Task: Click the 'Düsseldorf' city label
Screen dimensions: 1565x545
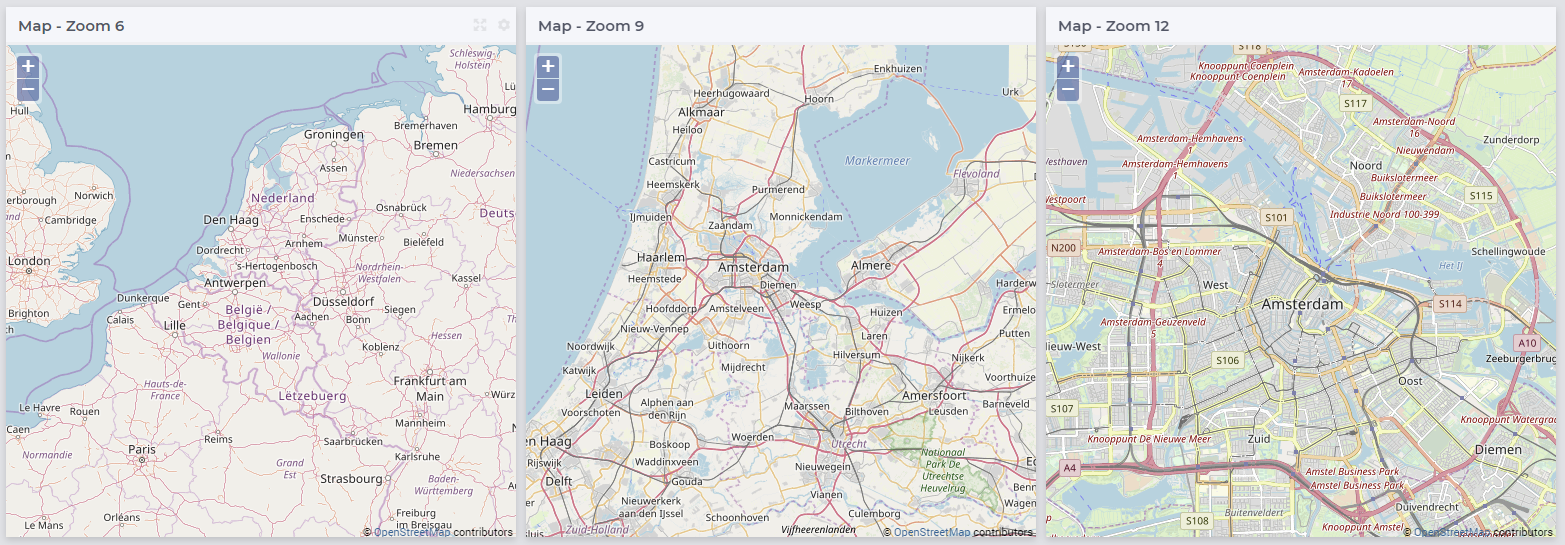Action: click(x=343, y=301)
